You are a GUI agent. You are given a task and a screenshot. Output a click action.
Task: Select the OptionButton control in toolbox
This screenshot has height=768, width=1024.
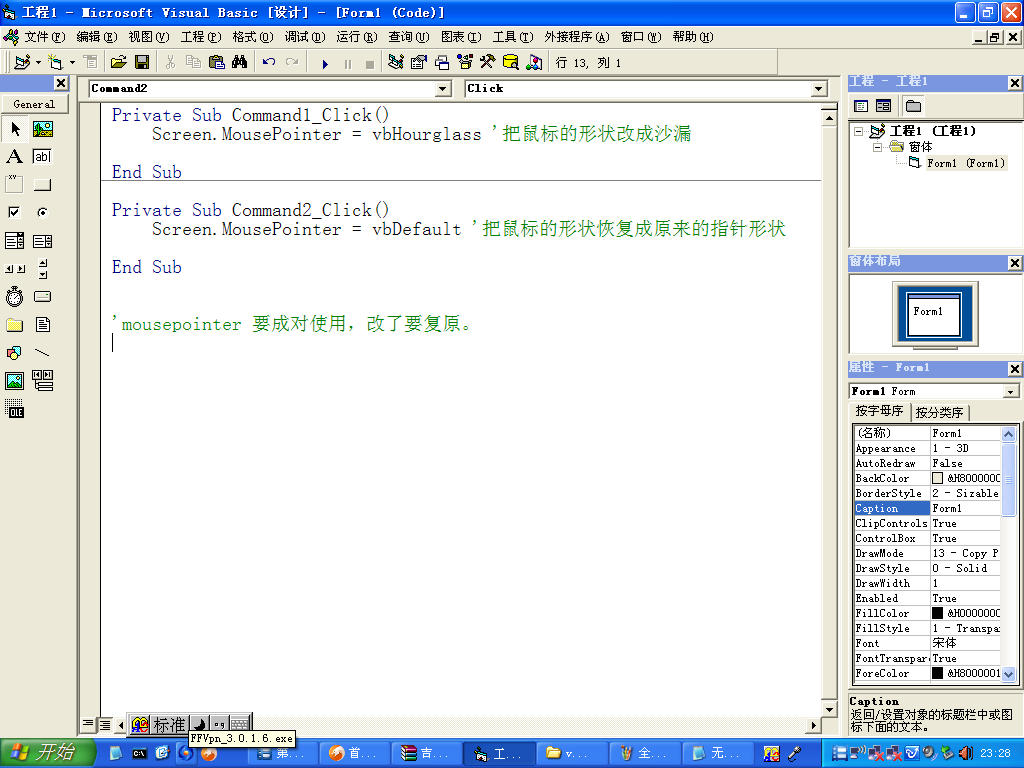tap(42, 213)
